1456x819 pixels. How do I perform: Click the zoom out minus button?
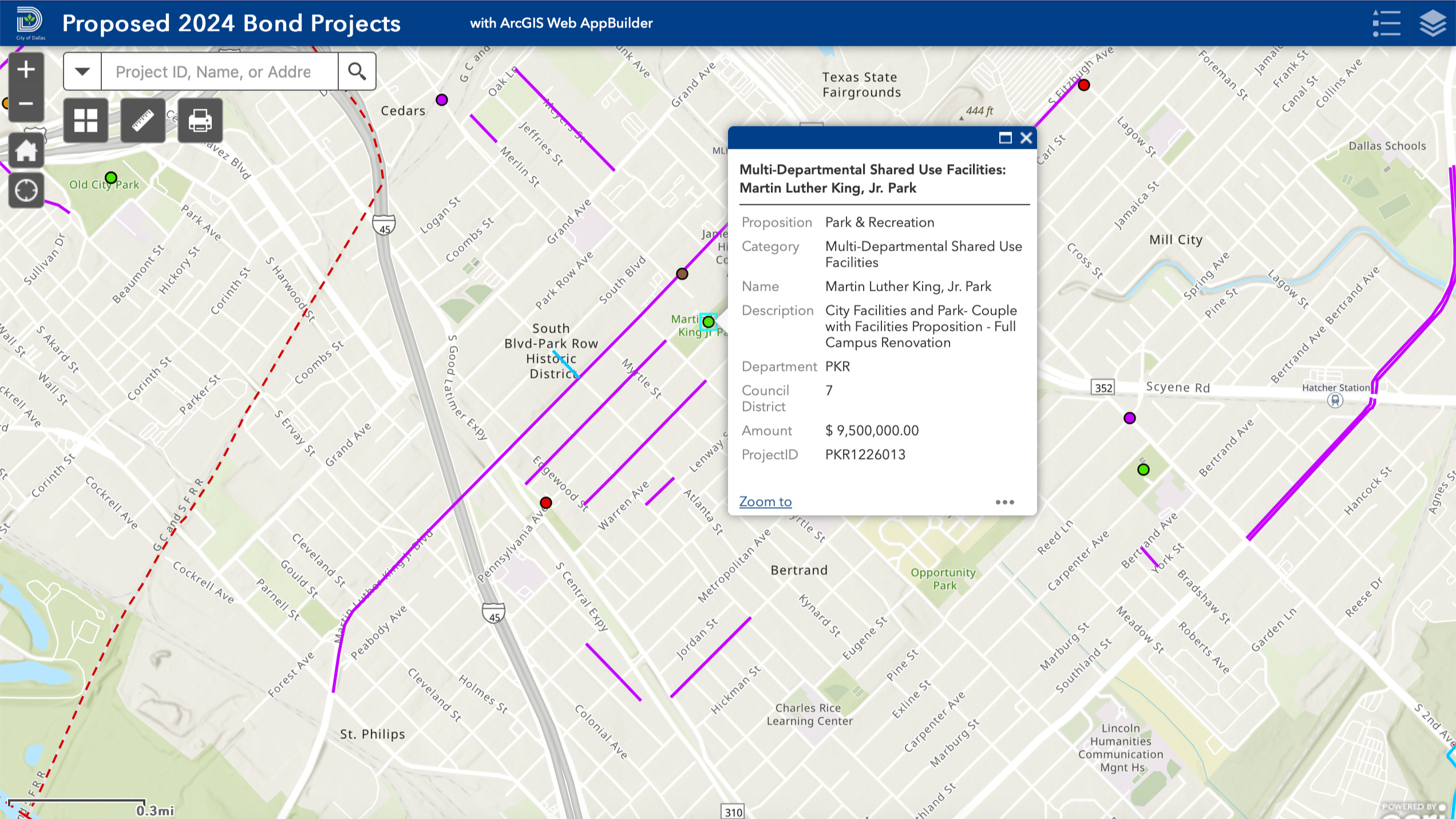(x=26, y=104)
